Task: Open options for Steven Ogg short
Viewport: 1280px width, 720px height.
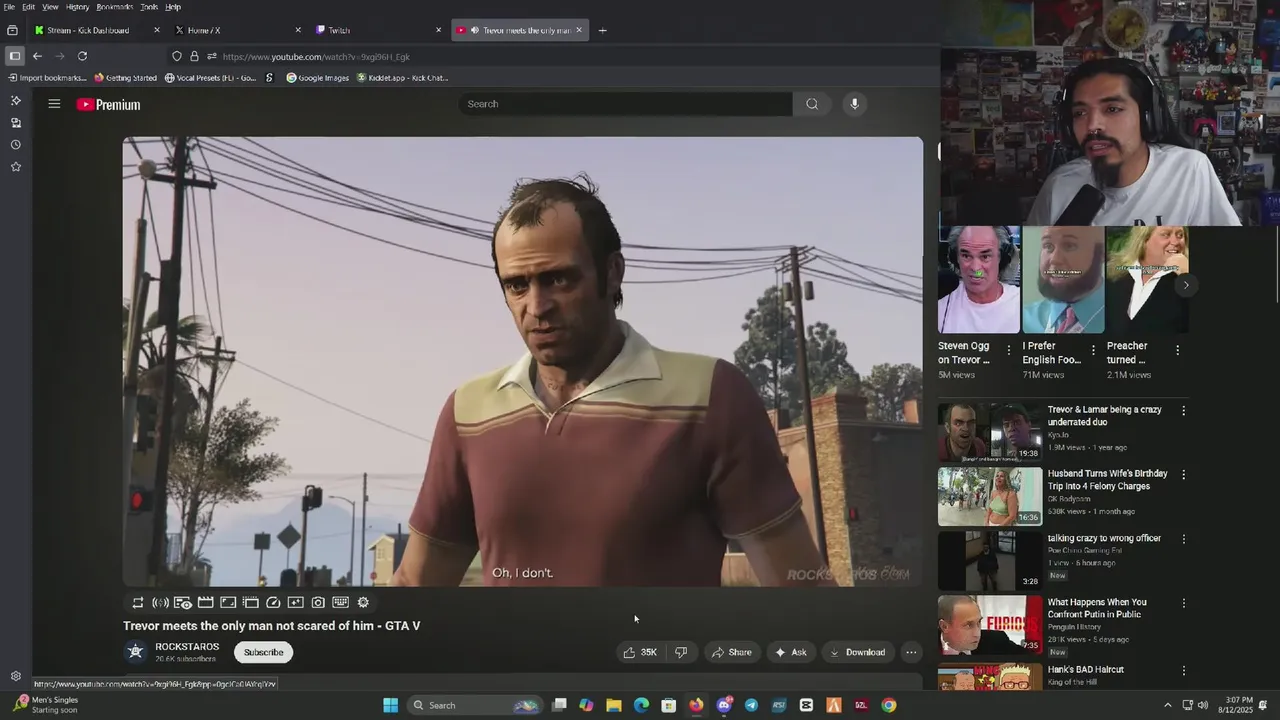Action: tap(1008, 350)
